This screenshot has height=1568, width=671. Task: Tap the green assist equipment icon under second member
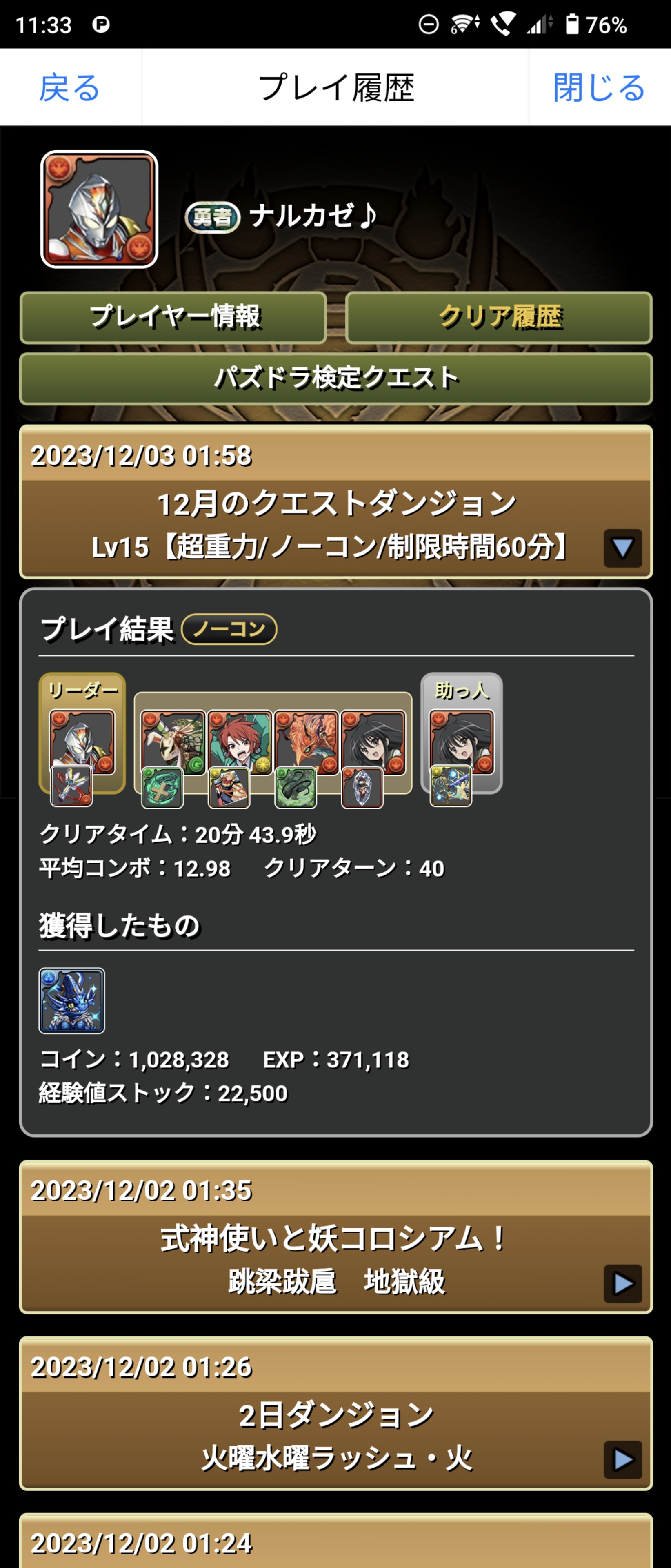pos(162,788)
